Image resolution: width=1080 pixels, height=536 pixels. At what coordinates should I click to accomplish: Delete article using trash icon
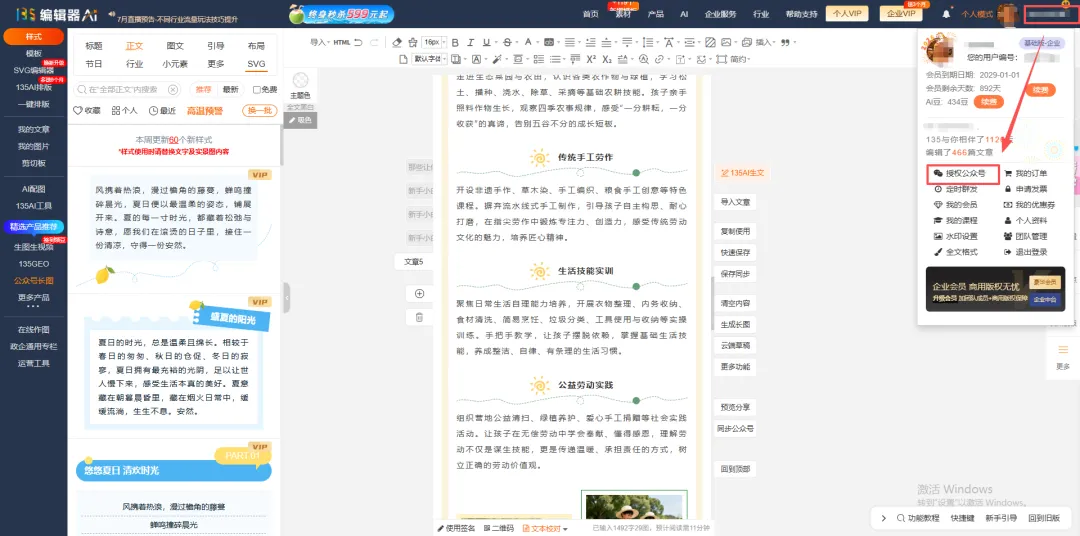click(x=419, y=317)
